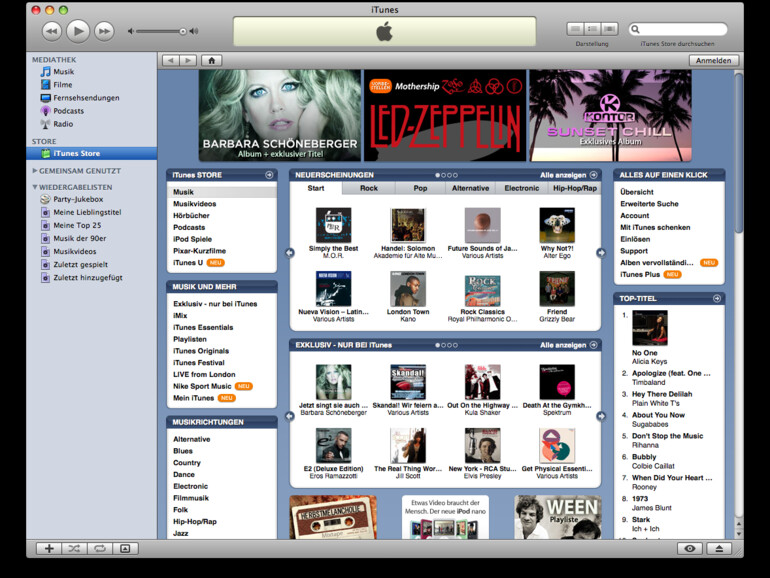Open the Musikvideos store link
Screen dimensions: 770x578
(194, 204)
